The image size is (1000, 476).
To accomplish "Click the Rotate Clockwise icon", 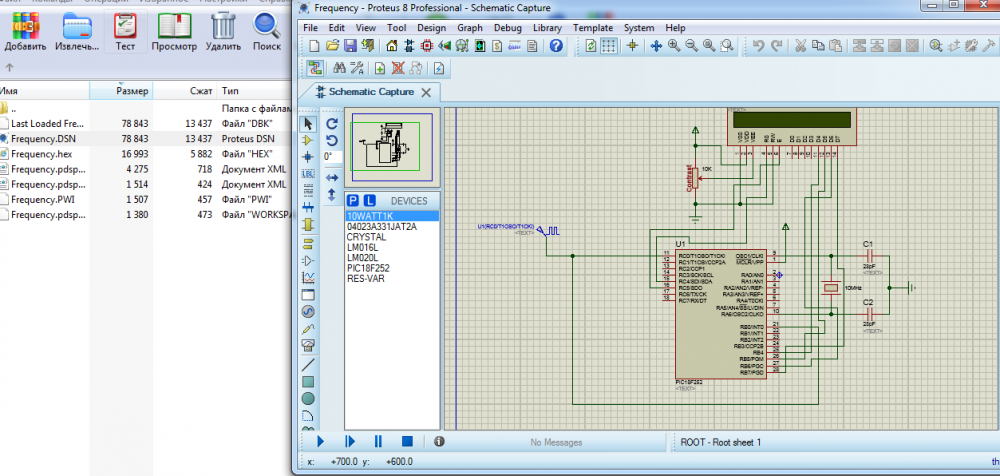I will (x=332, y=123).
